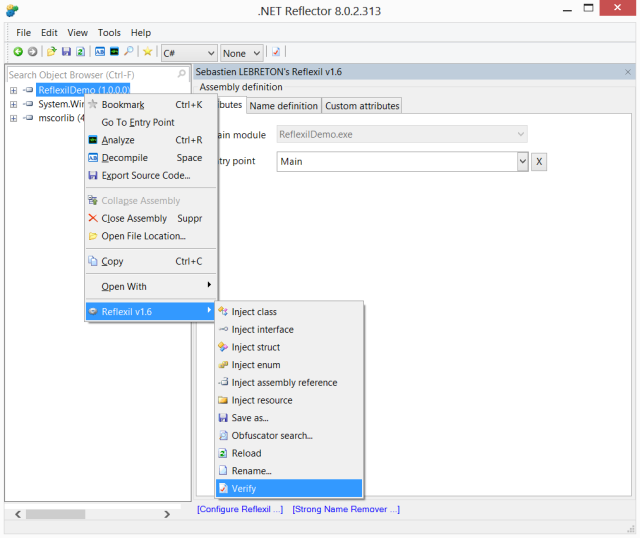
Task: Click the scrollbar right arrow in browser
Action: tap(167, 514)
